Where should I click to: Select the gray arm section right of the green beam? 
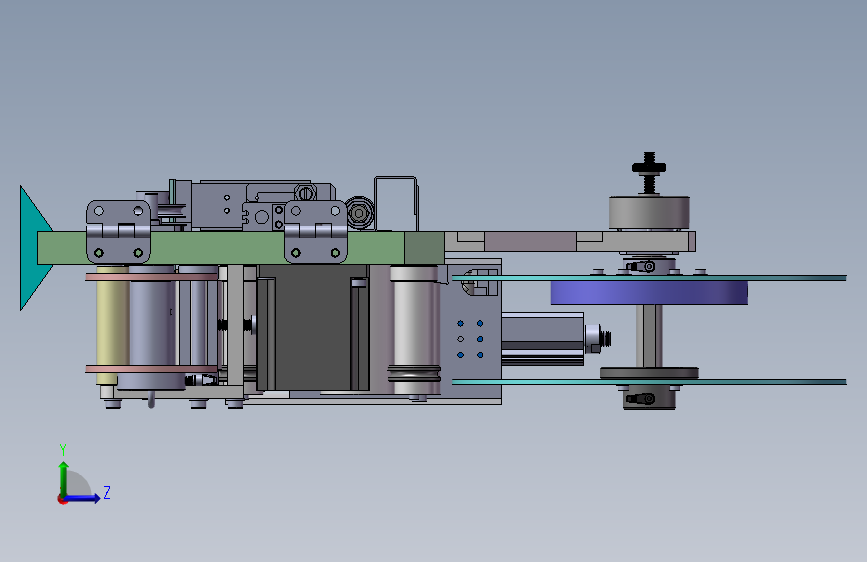tap(570, 242)
